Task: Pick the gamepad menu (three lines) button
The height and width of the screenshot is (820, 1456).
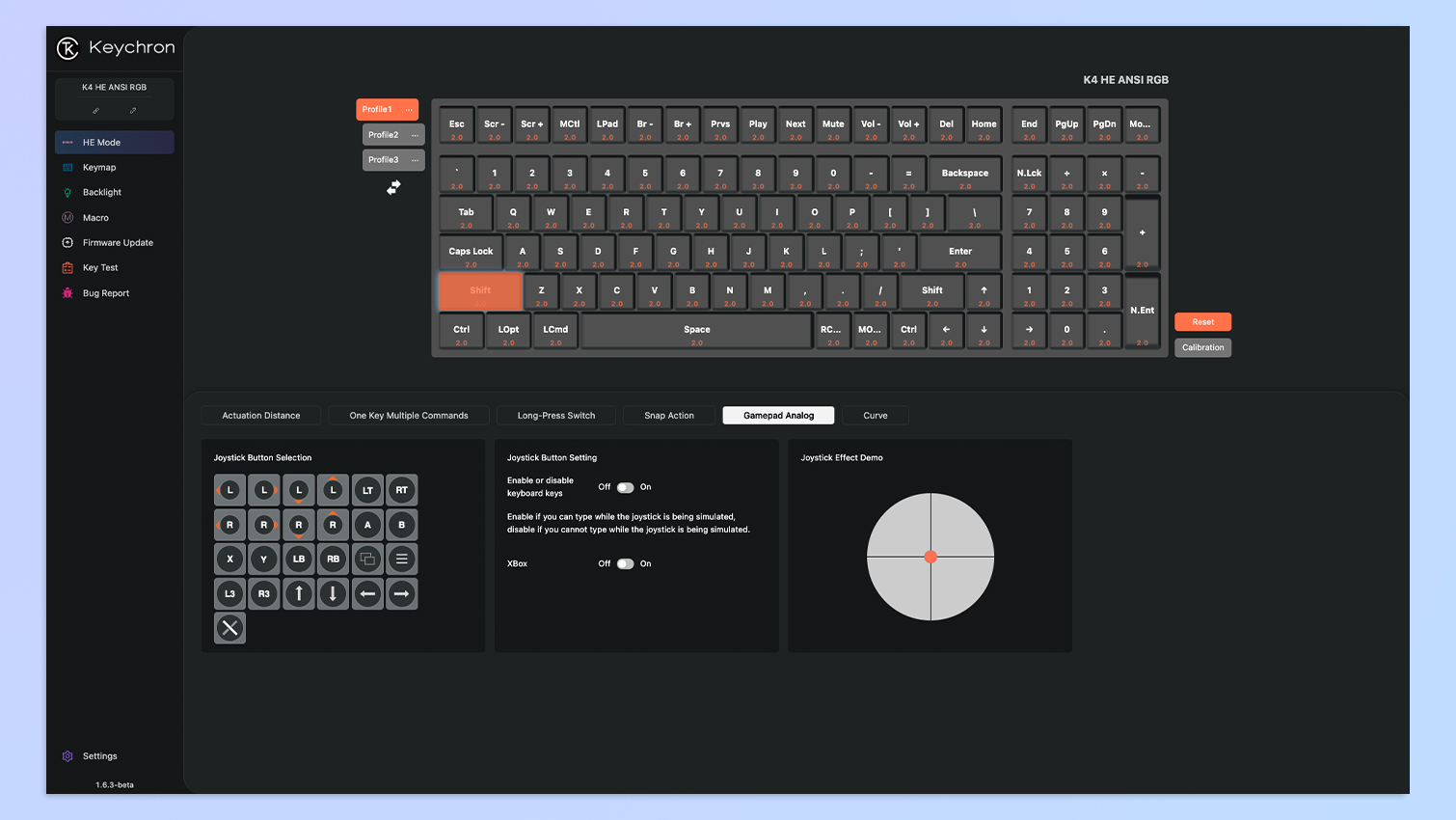Action: tap(402, 560)
